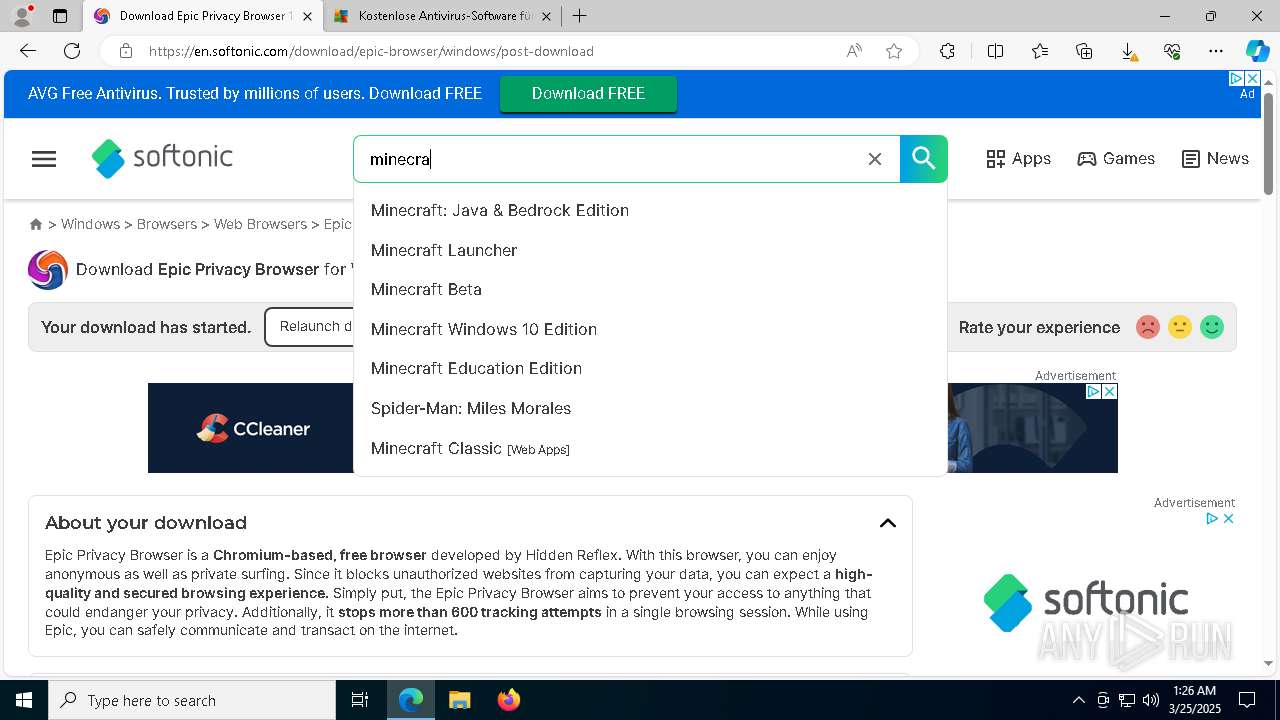1280x720 pixels.
Task: Open the News section
Action: pos(1215,159)
